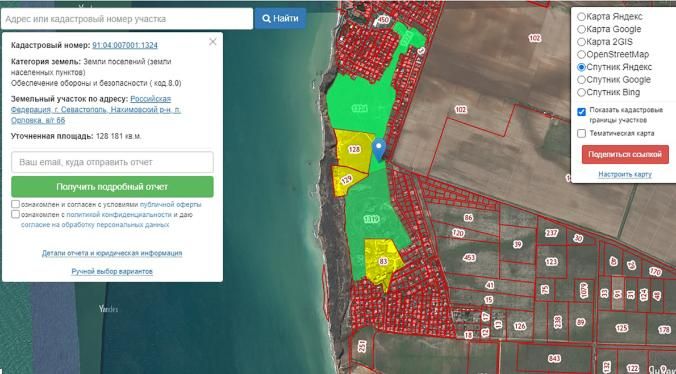676x374 pixels.
Task: Open Настроить карту link
Action: point(625,175)
